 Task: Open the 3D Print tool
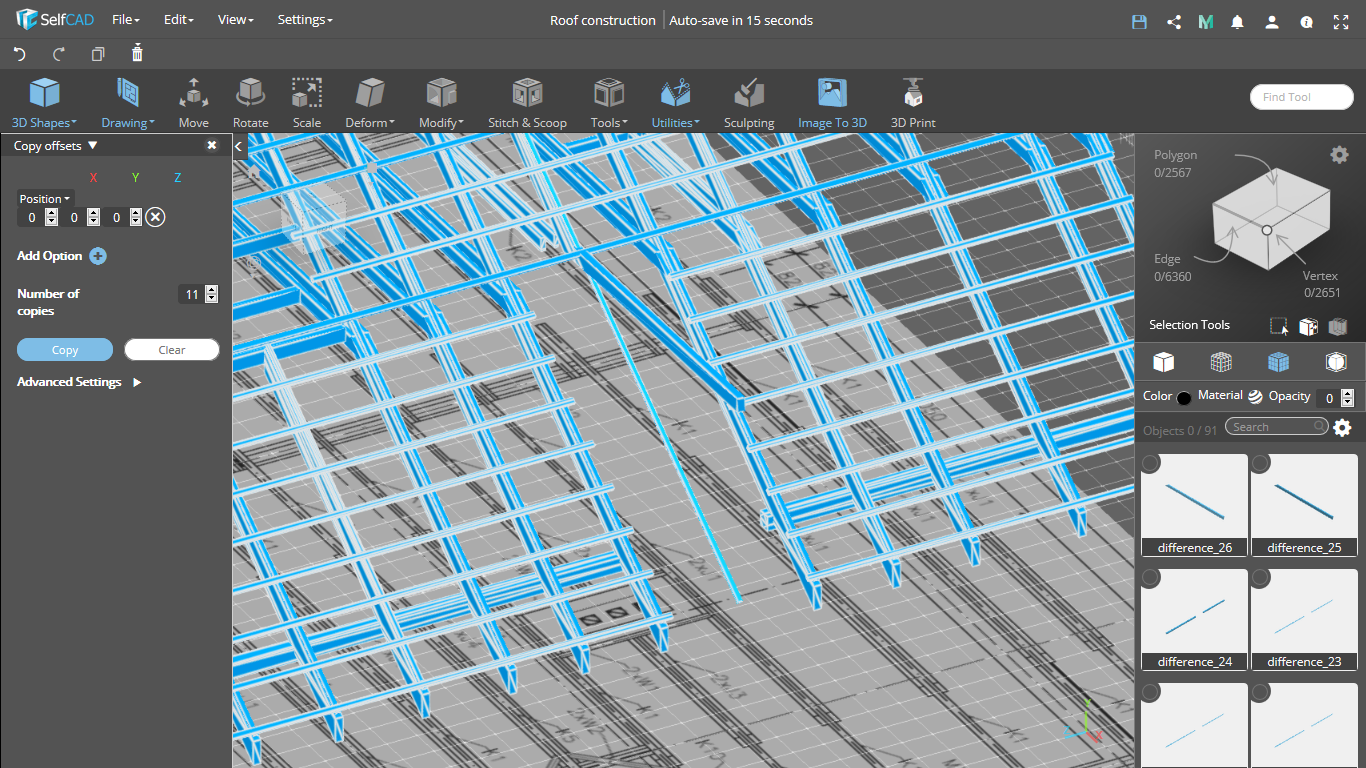coord(913,103)
